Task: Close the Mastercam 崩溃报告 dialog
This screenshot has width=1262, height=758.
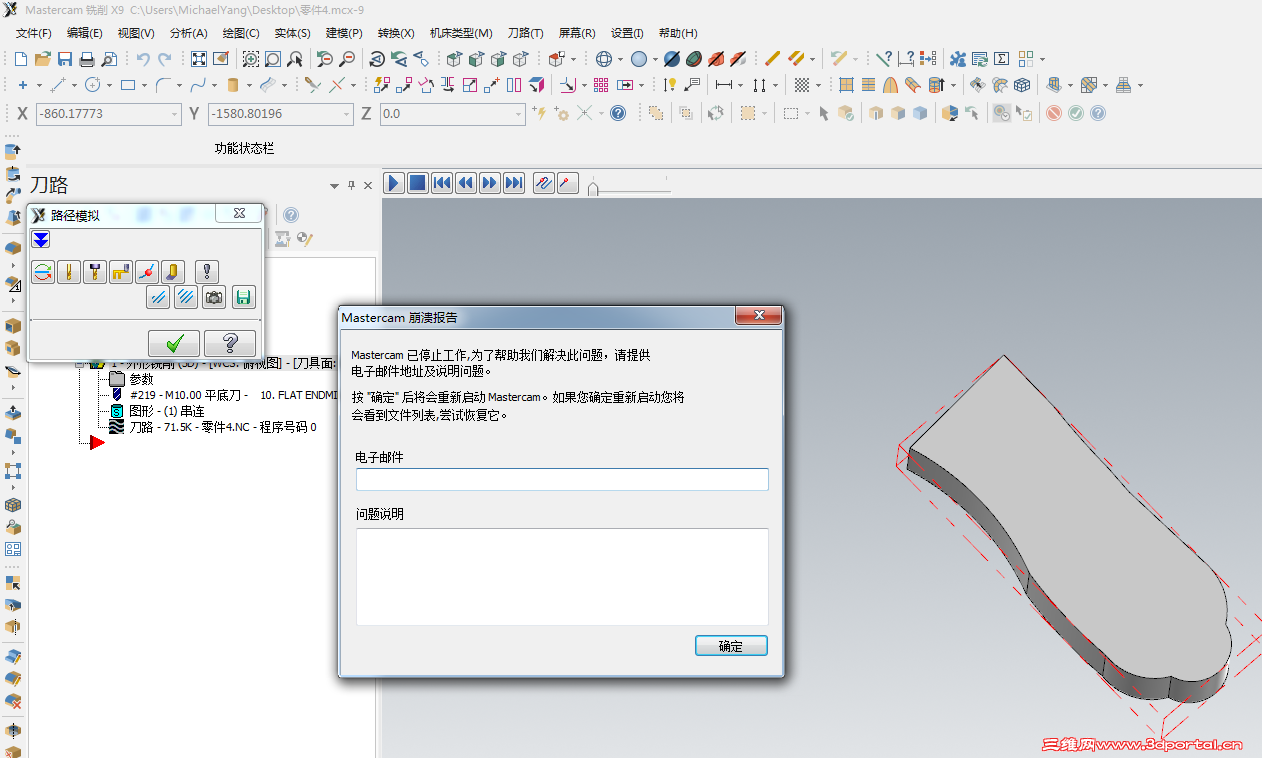Action: point(758,316)
